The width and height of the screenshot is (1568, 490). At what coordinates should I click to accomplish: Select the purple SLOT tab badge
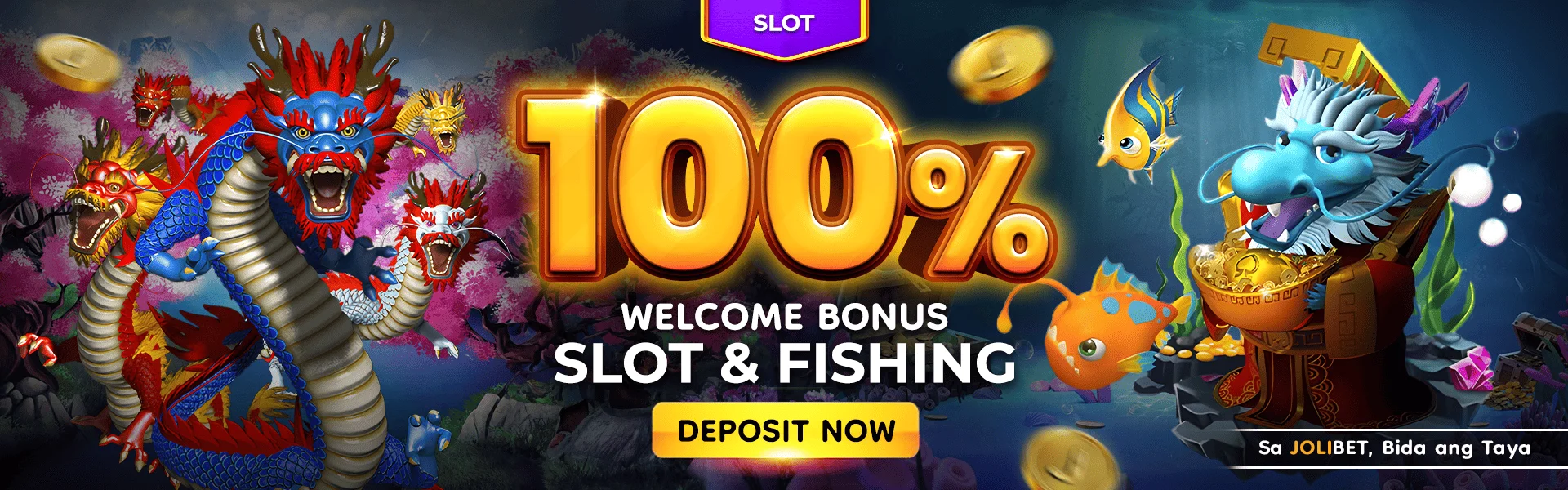tap(784, 26)
